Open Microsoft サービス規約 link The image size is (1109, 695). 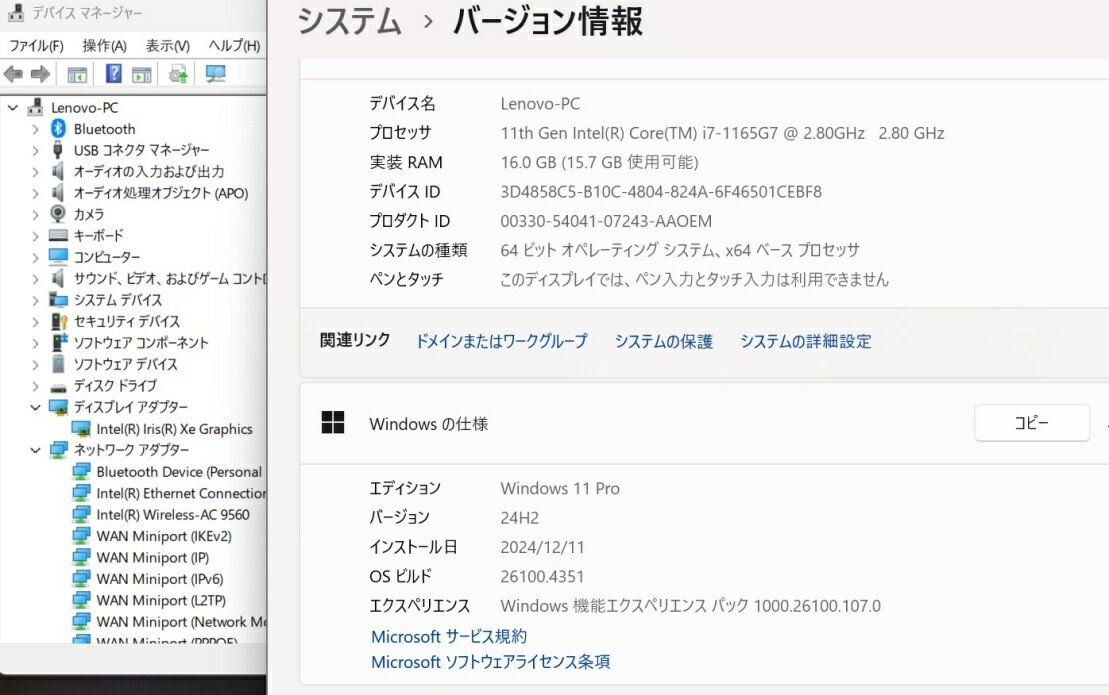point(448,636)
